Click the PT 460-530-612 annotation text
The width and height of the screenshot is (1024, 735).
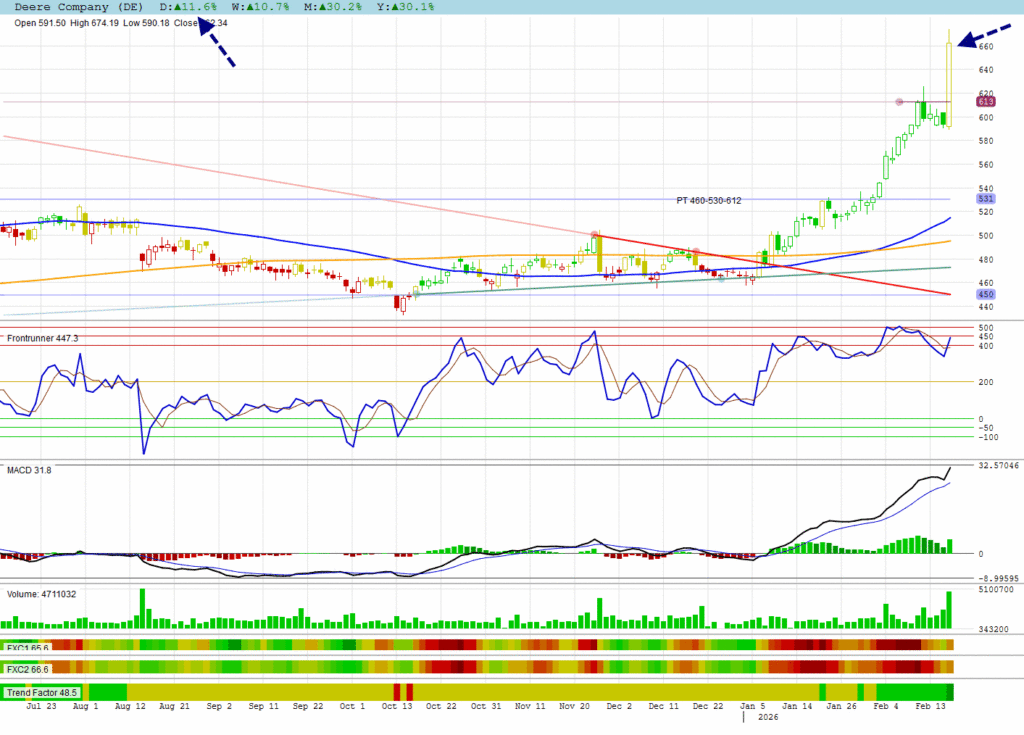(708, 201)
